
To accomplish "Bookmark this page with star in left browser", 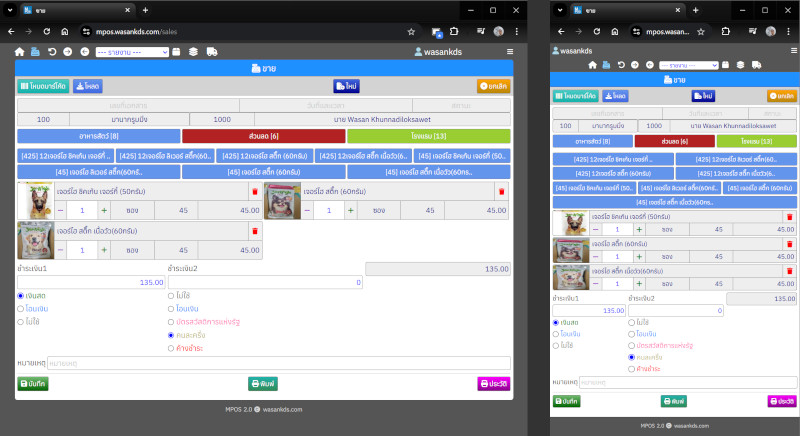I will (x=411, y=31).
